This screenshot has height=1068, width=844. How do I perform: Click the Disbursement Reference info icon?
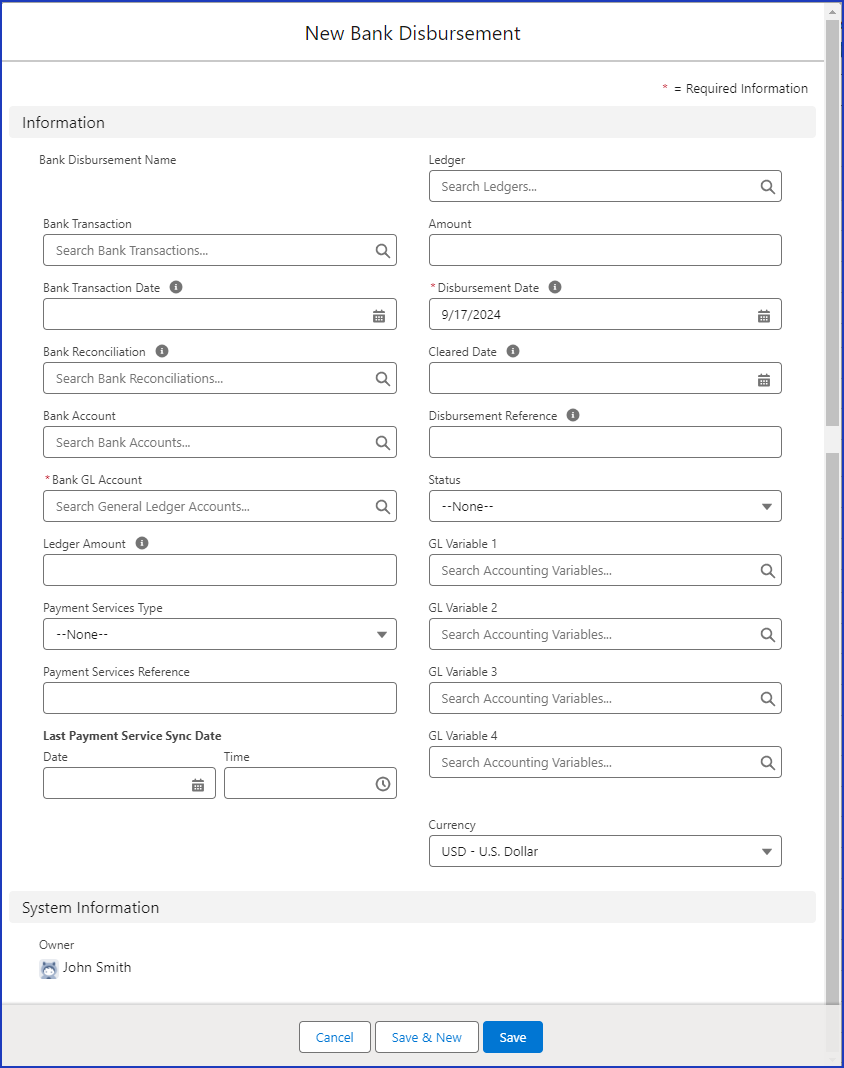pyautogui.click(x=572, y=415)
